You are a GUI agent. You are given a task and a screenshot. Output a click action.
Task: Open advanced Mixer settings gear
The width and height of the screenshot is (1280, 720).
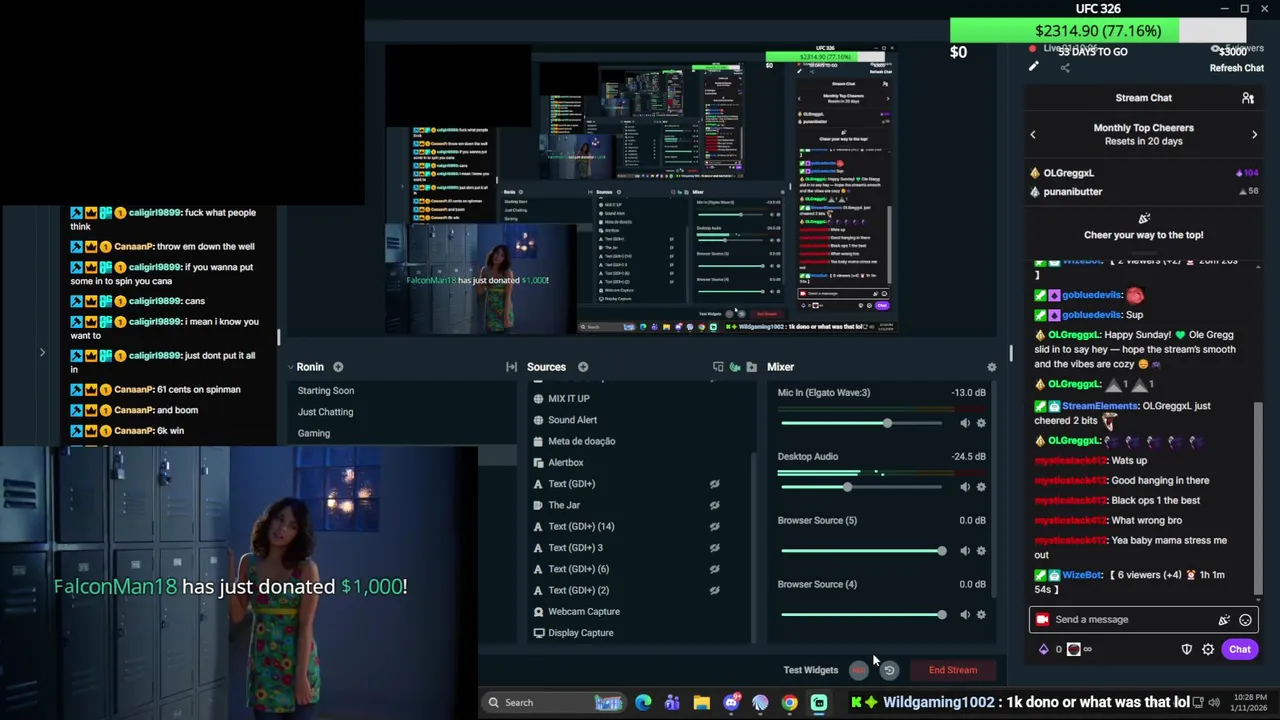pyautogui.click(x=991, y=367)
